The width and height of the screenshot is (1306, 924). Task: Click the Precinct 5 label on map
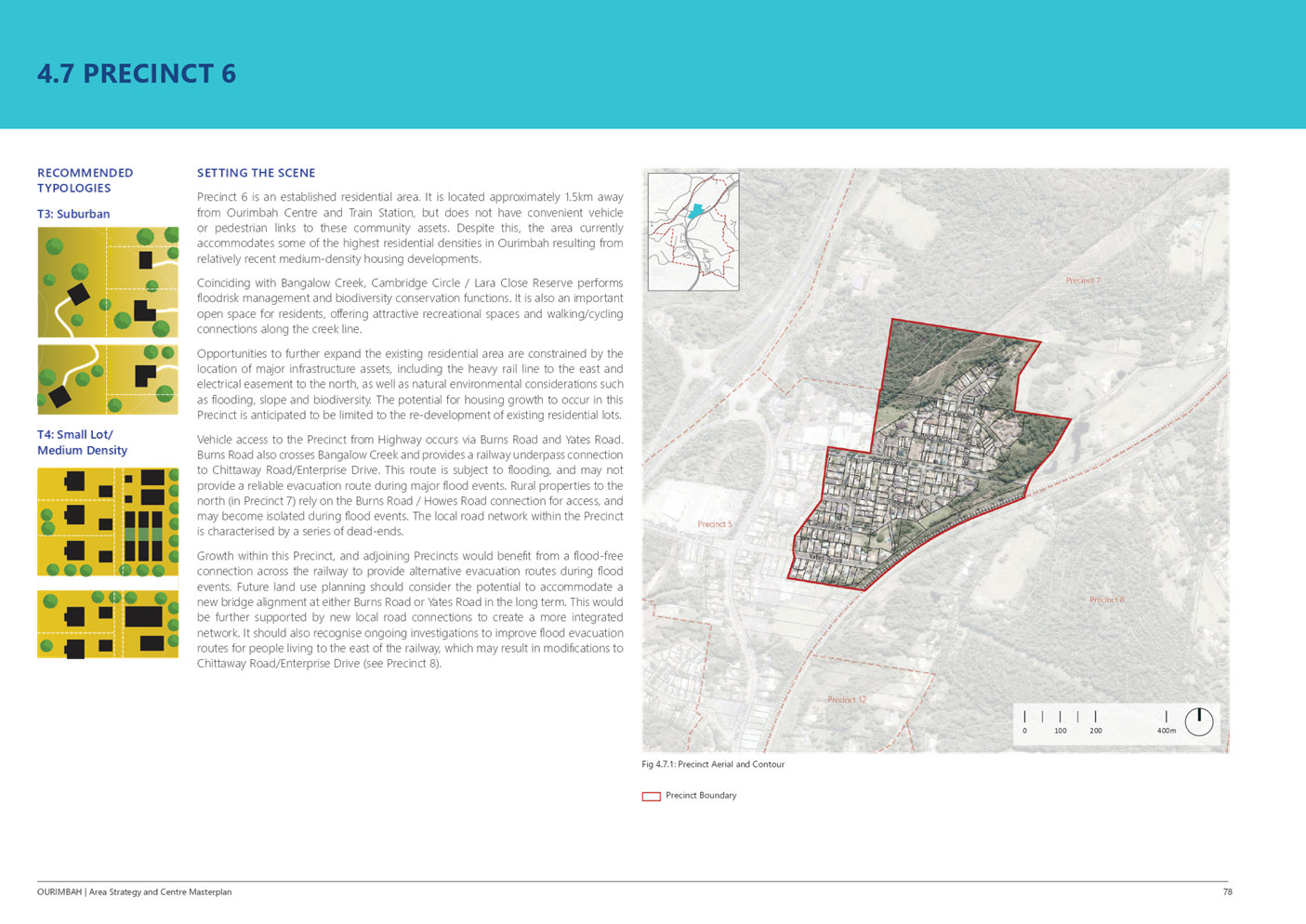[715, 524]
